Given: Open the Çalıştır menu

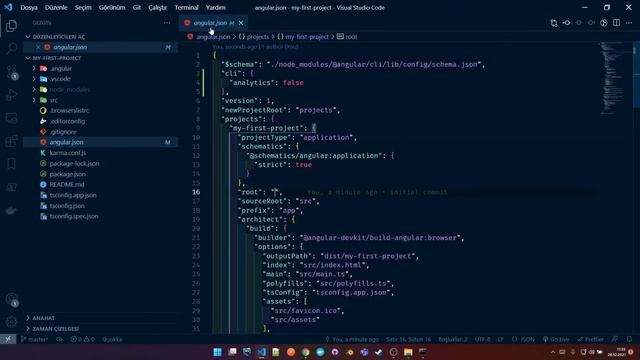Looking at the screenshot, I should click(158, 7).
